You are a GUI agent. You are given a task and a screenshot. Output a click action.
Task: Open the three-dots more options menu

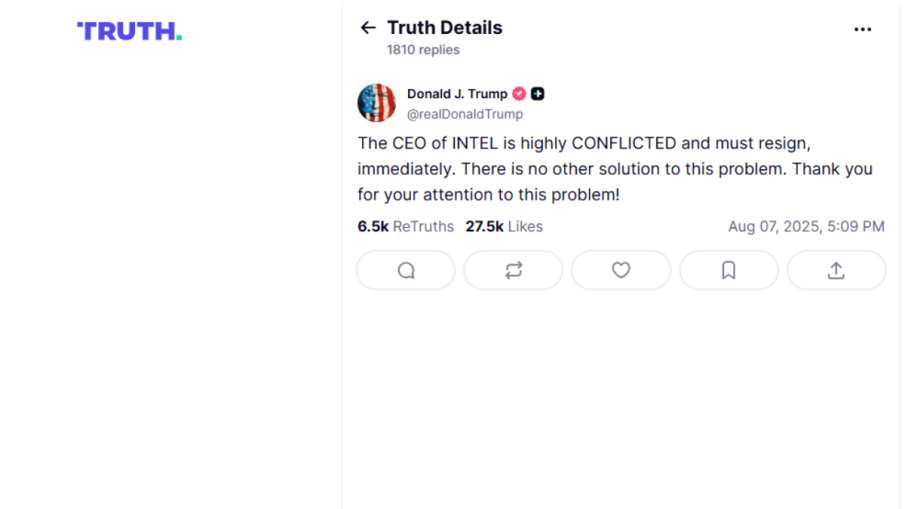pos(862,29)
